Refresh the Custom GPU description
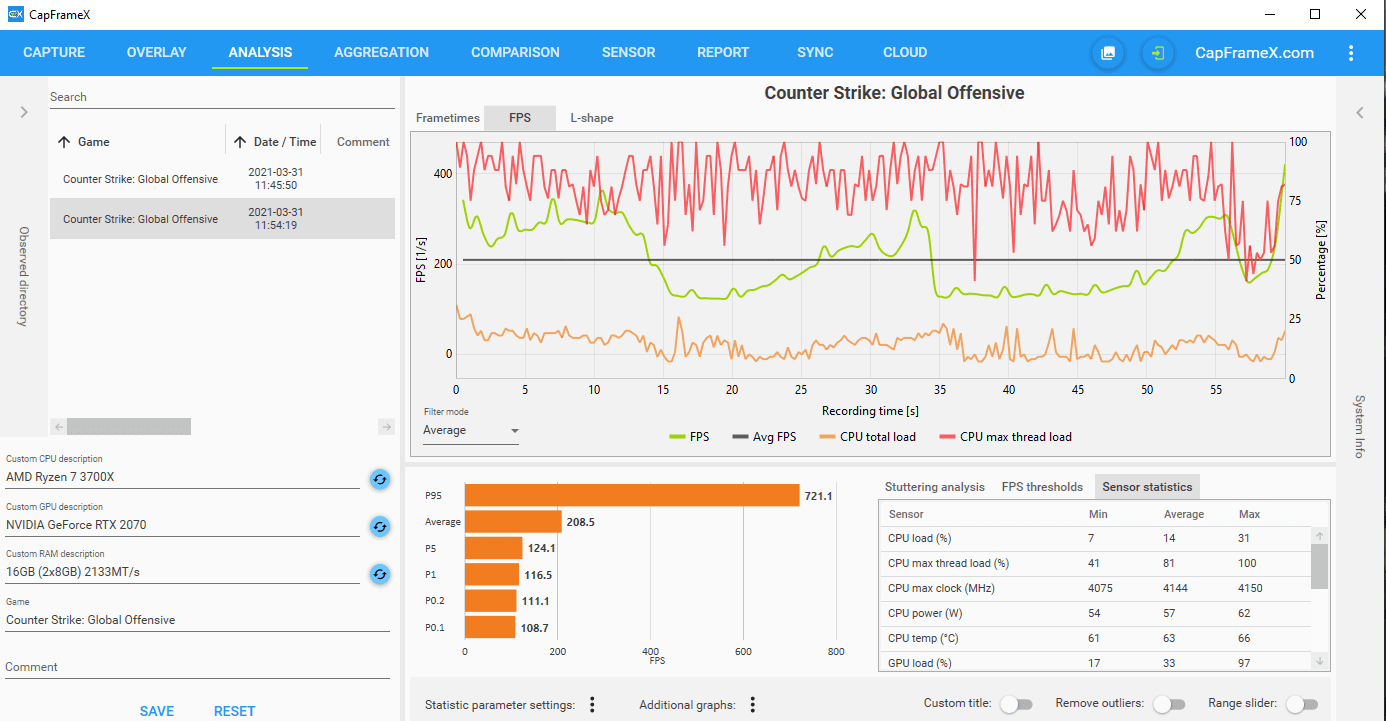 tap(380, 526)
